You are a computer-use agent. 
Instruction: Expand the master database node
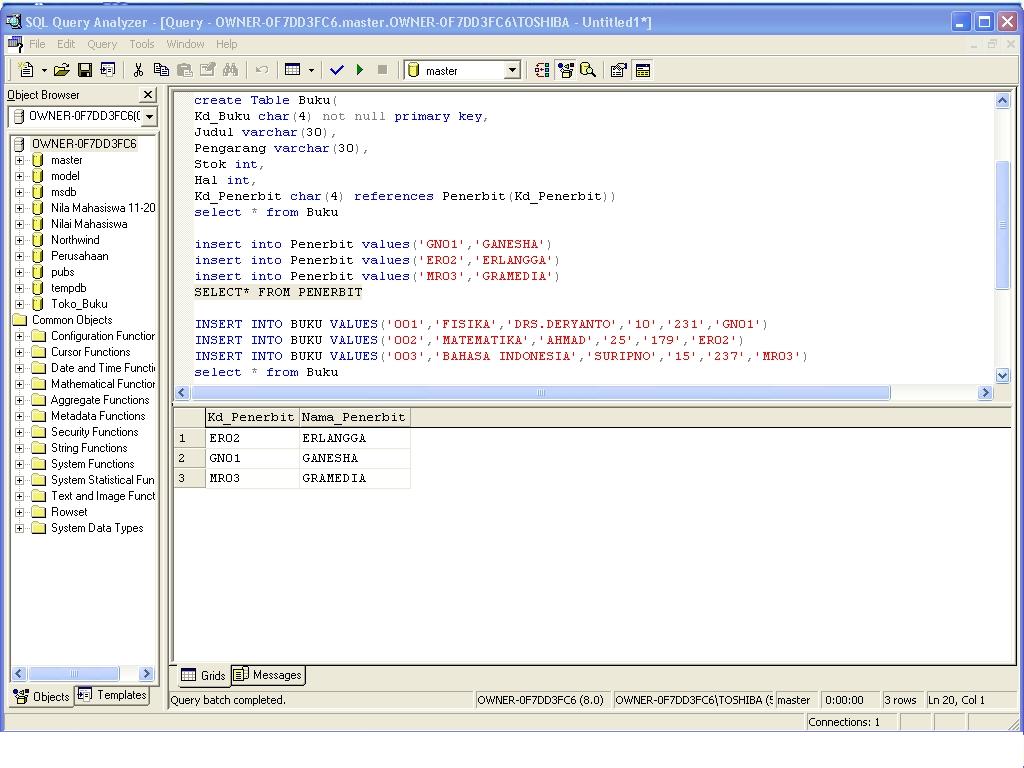20,160
